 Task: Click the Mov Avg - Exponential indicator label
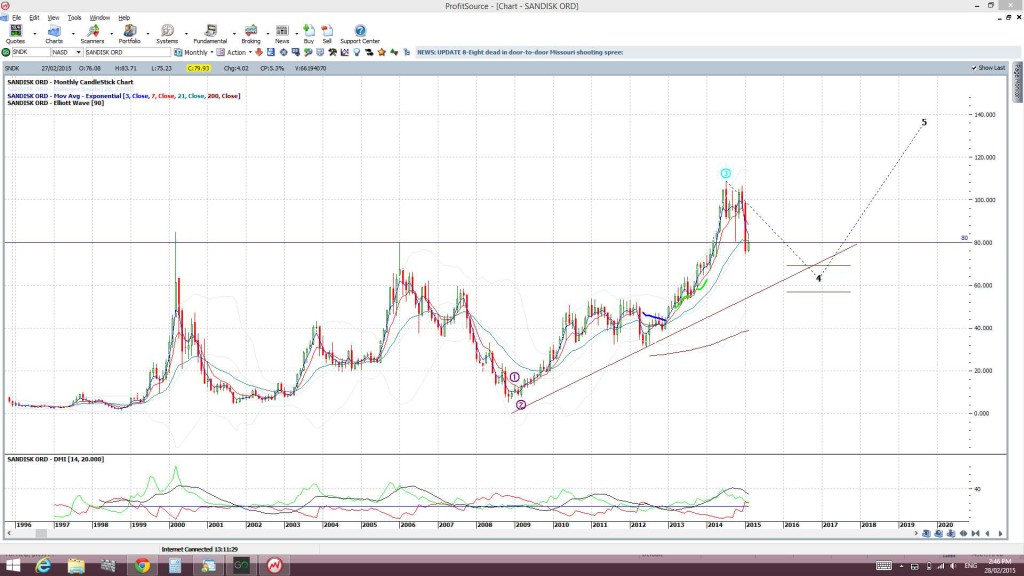tap(123, 96)
